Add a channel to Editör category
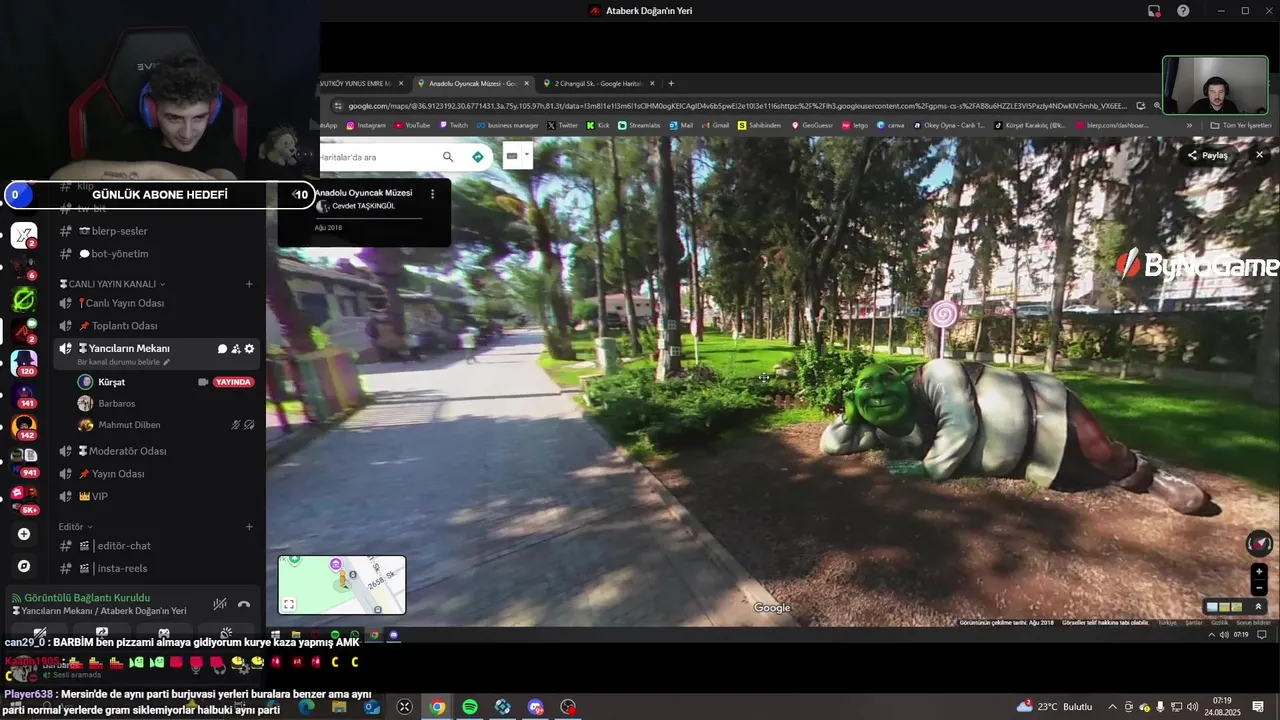This screenshot has height=720, width=1280. click(249, 527)
